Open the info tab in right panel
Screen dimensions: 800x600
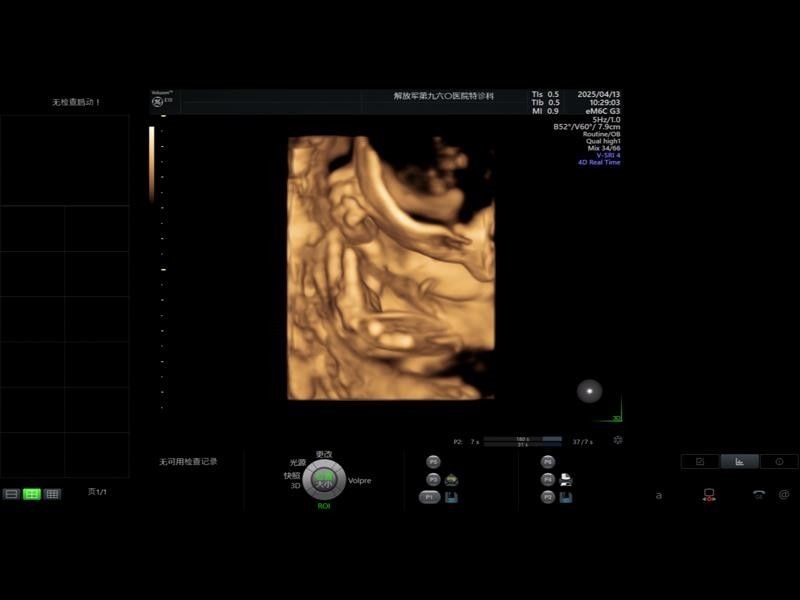coord(779,462)
